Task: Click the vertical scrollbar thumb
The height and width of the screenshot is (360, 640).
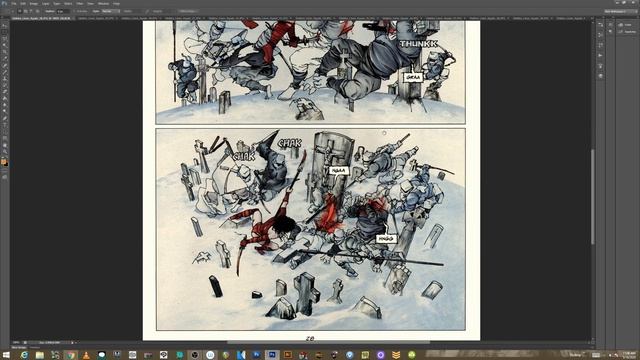Action: 593,197
